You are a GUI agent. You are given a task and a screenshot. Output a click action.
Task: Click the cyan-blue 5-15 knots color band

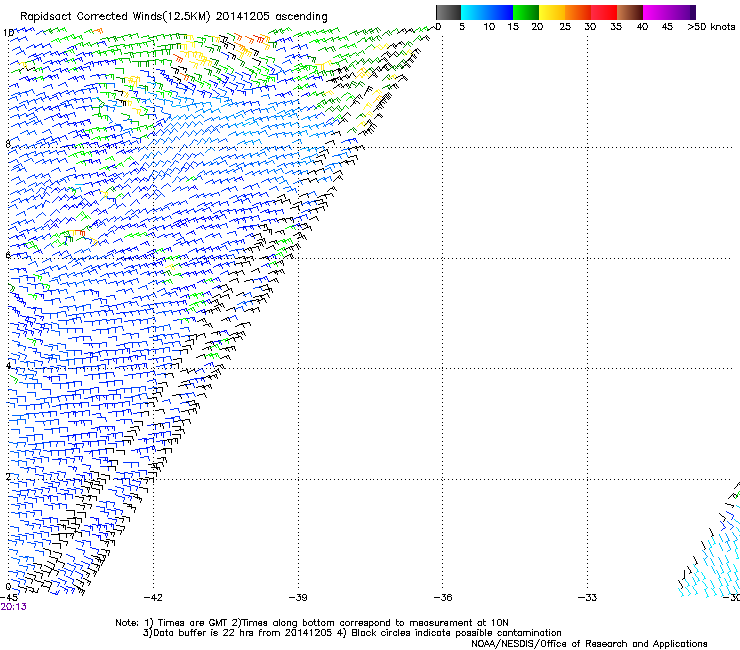click(487, 12)
